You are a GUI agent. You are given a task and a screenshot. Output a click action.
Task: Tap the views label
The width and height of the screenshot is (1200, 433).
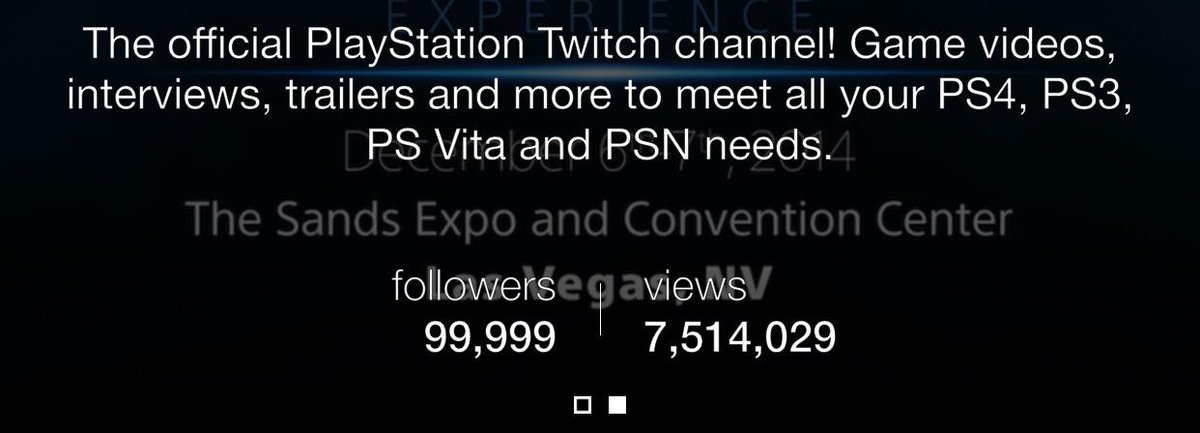(x=695, y=287)
